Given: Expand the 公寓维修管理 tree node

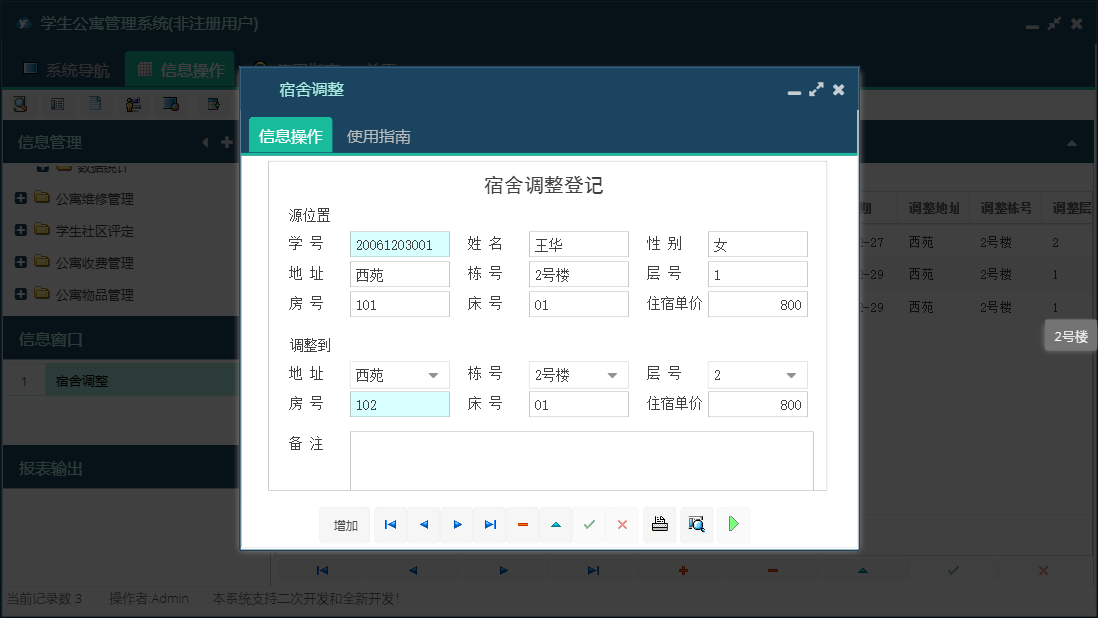Looking at the screenshot, I should 20,198.
